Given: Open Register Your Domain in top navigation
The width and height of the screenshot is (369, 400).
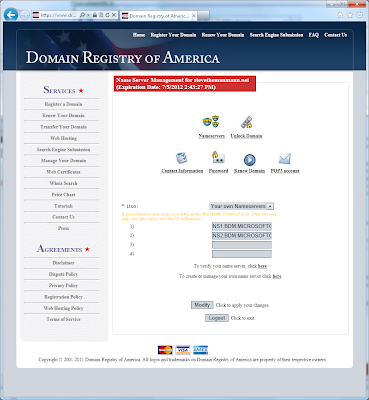Looking at the screenshot, I should (173, 35).
